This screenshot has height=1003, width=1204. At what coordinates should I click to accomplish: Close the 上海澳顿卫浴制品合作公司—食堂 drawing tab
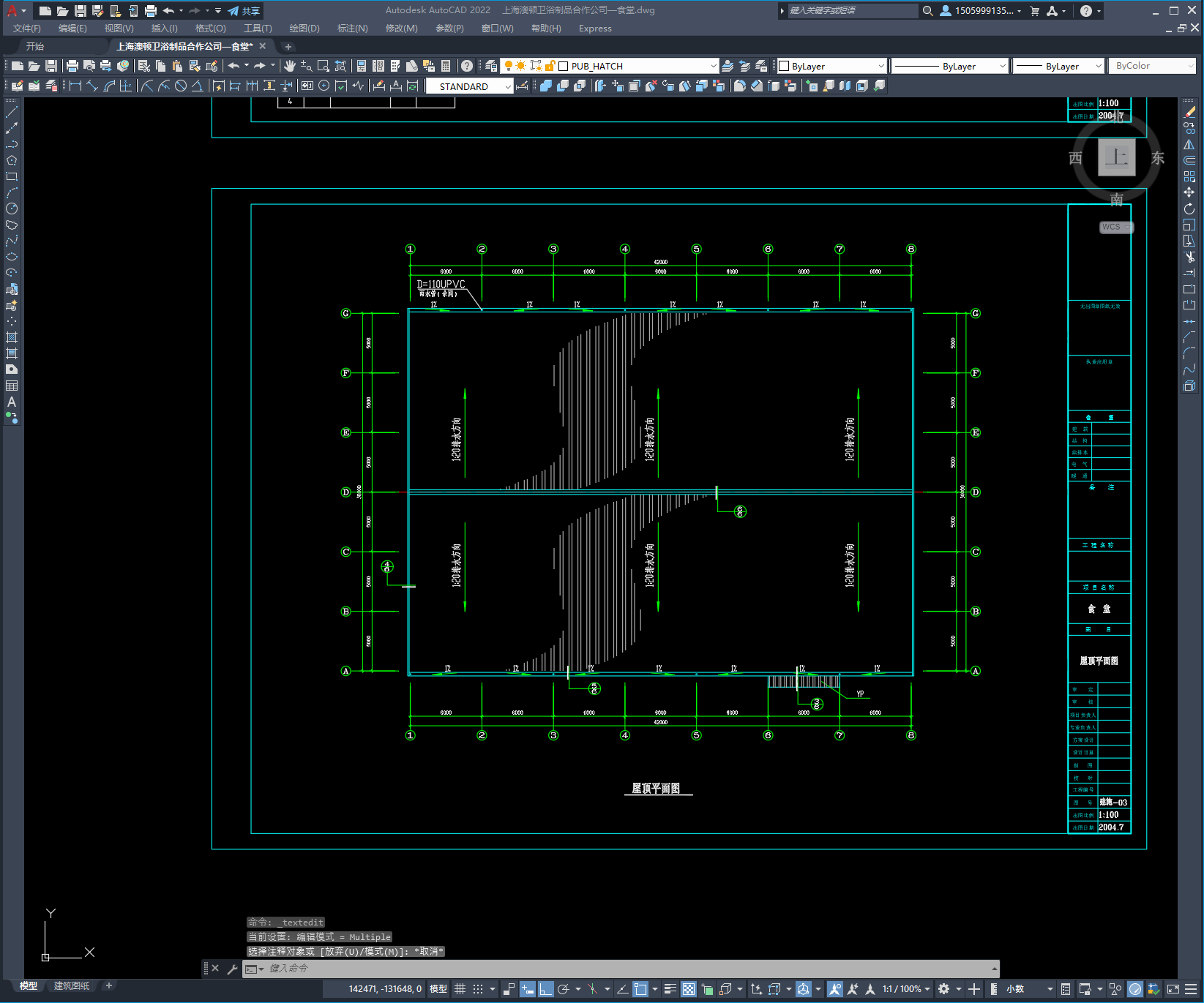tap(263, 46)
